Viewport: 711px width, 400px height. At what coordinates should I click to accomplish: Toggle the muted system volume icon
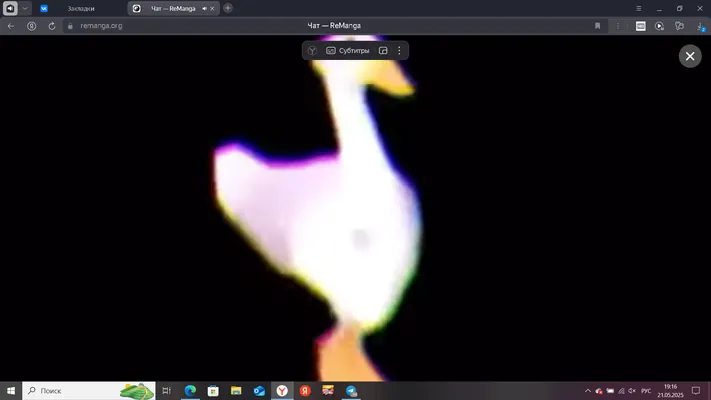tap(632, 390)
